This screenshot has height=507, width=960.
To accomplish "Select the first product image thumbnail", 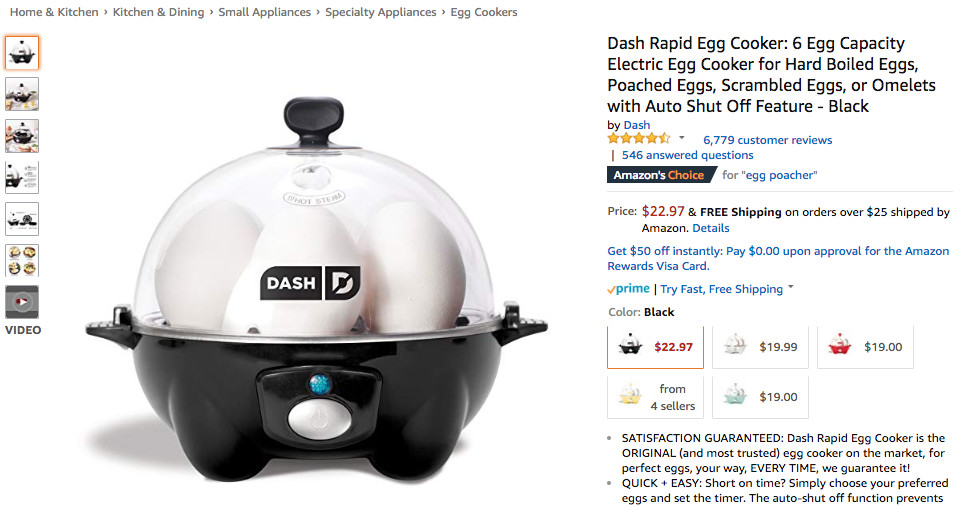I will pos(22,53).
